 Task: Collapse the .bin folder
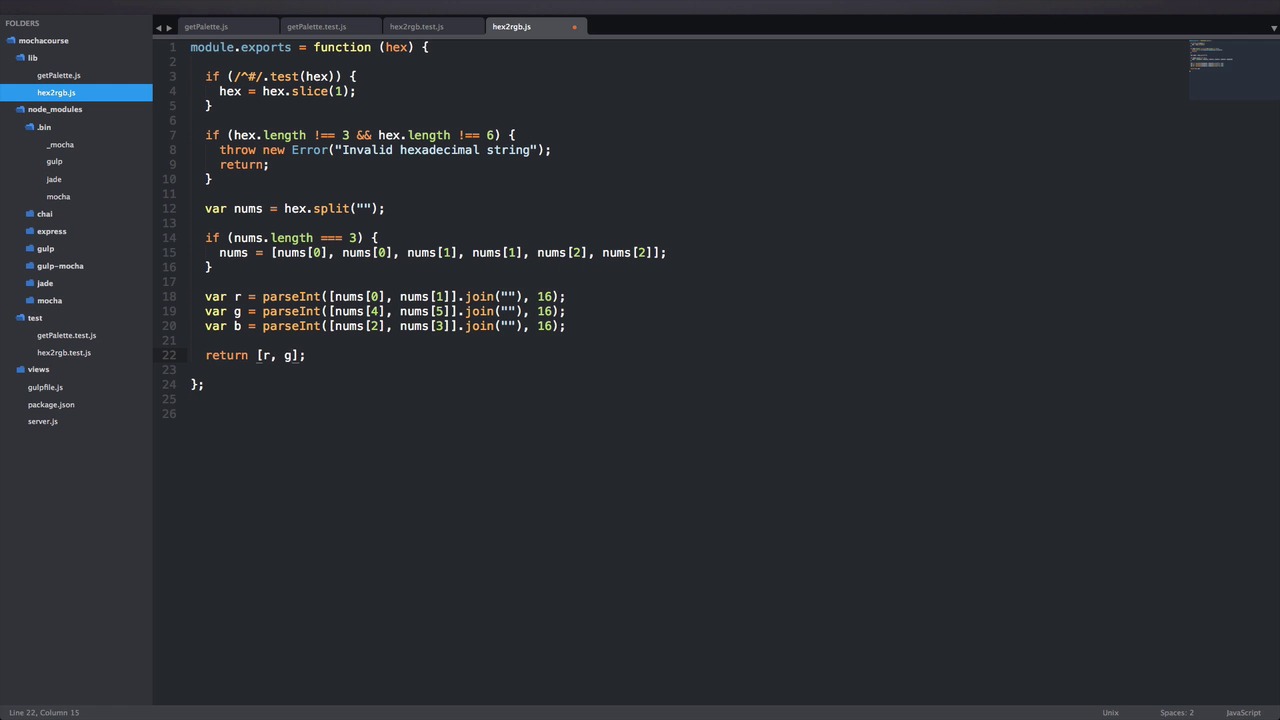click(x=30, y=127)
